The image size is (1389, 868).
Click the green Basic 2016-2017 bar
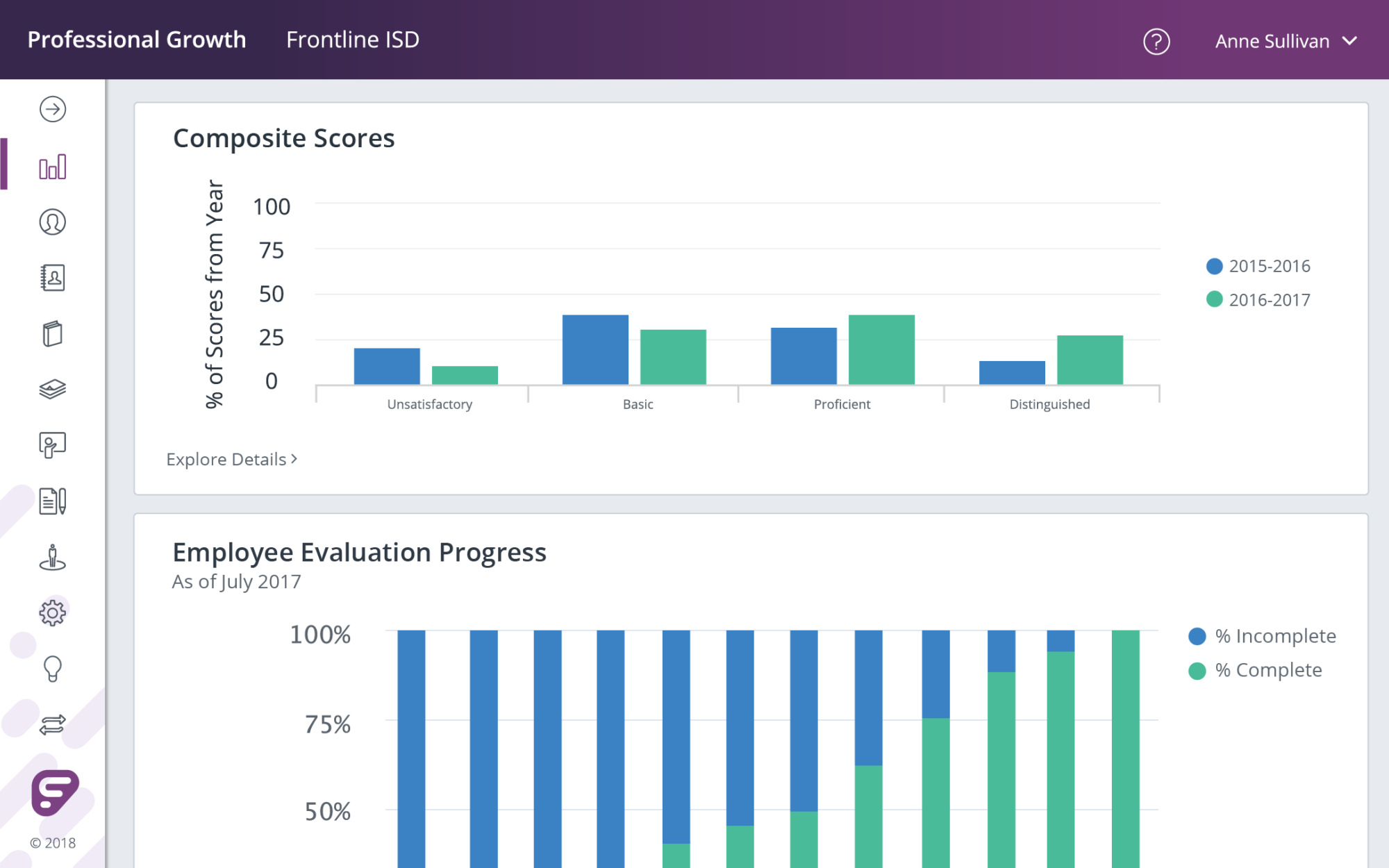click(673, 357)
